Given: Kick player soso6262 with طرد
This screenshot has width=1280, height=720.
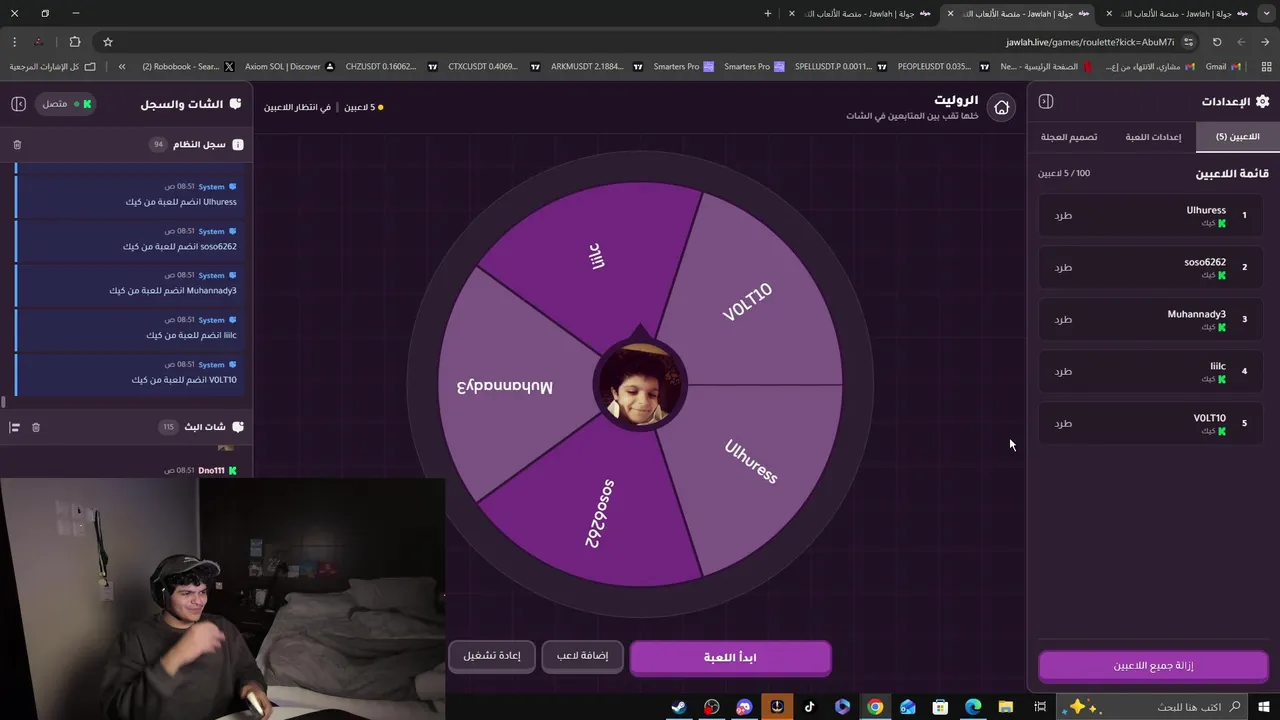Looking at the screenshot, I should click(1063, 267).
